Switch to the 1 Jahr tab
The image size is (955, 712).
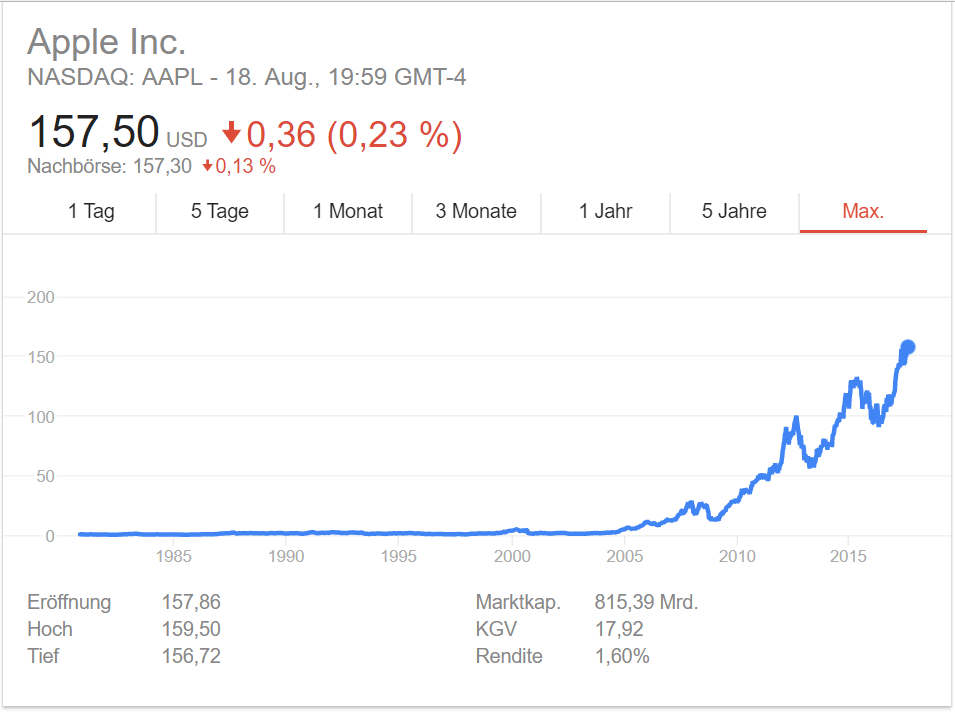(605, 211)
